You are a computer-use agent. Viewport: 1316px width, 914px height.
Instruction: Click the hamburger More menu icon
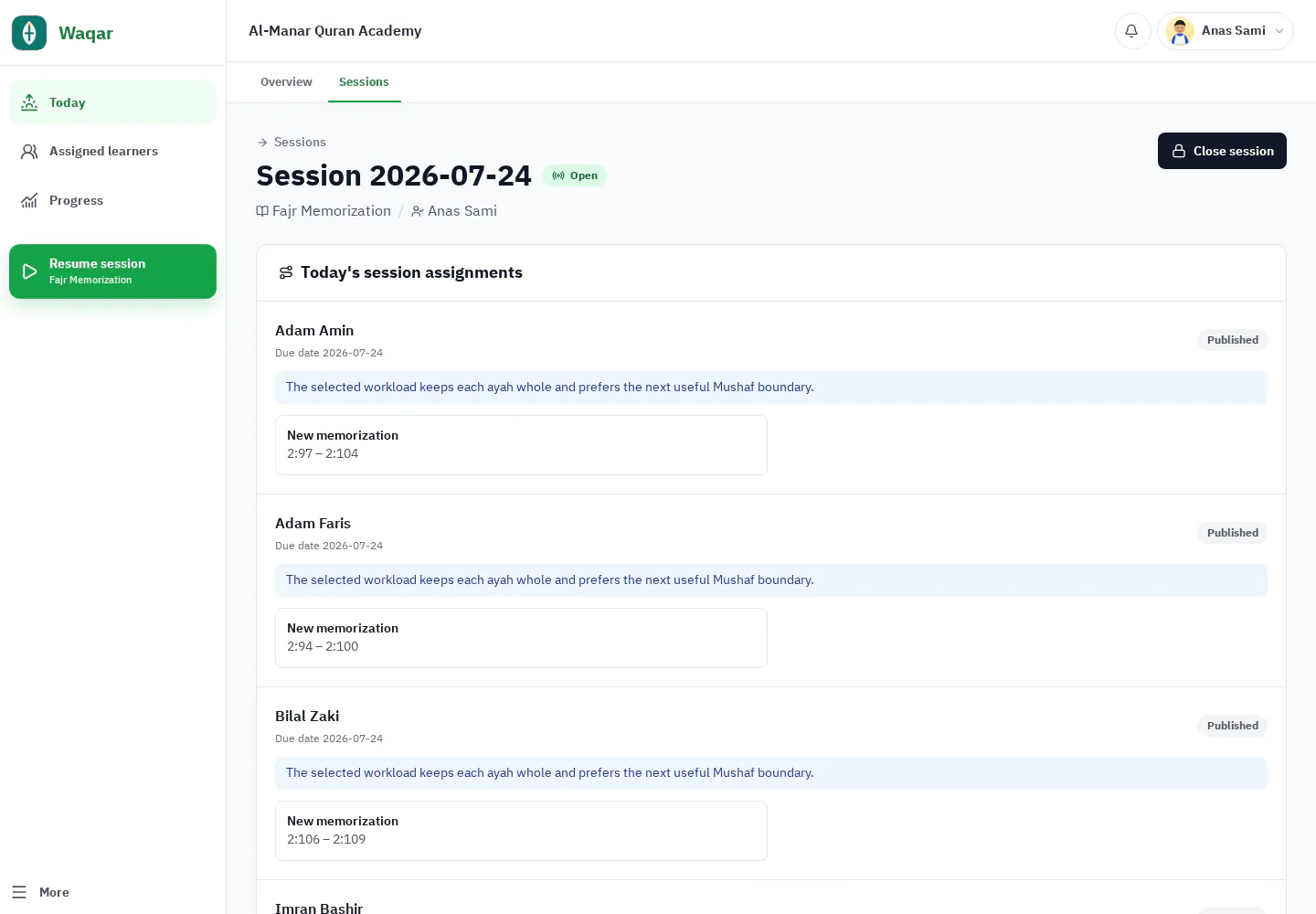pos(19,892)
